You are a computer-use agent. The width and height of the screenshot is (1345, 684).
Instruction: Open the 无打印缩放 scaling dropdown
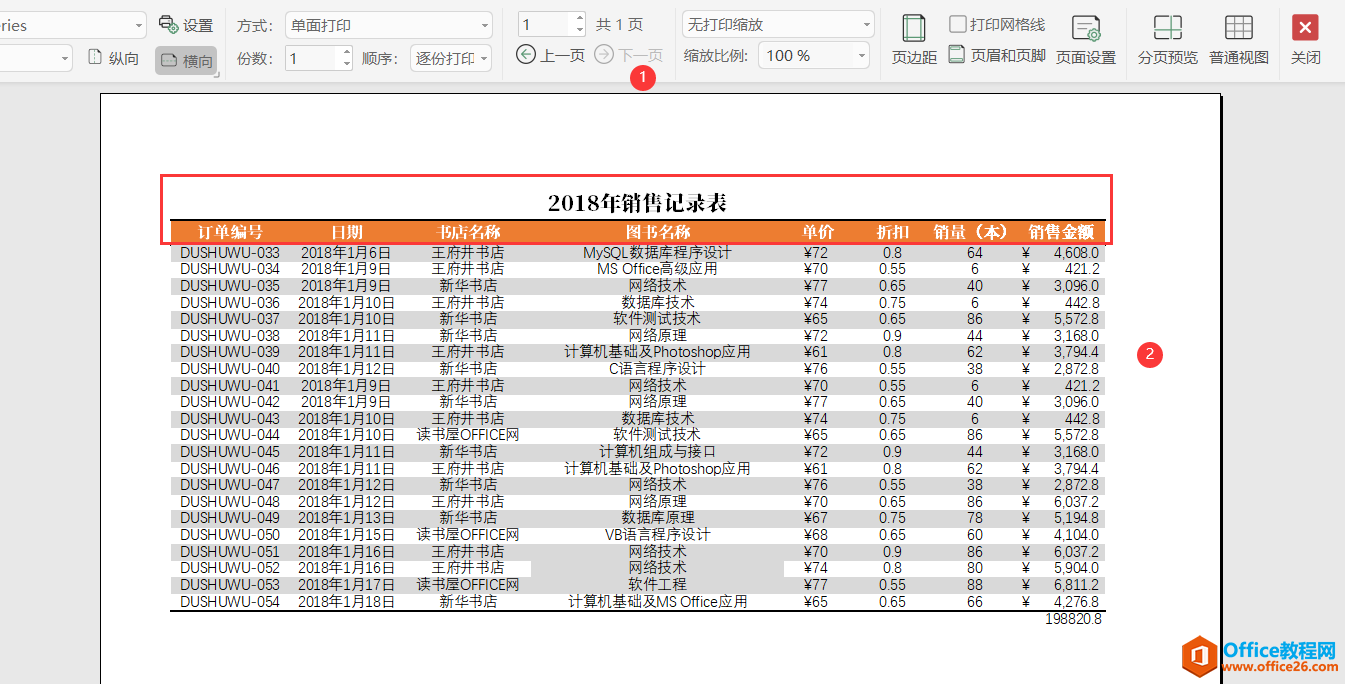[777, 24]
